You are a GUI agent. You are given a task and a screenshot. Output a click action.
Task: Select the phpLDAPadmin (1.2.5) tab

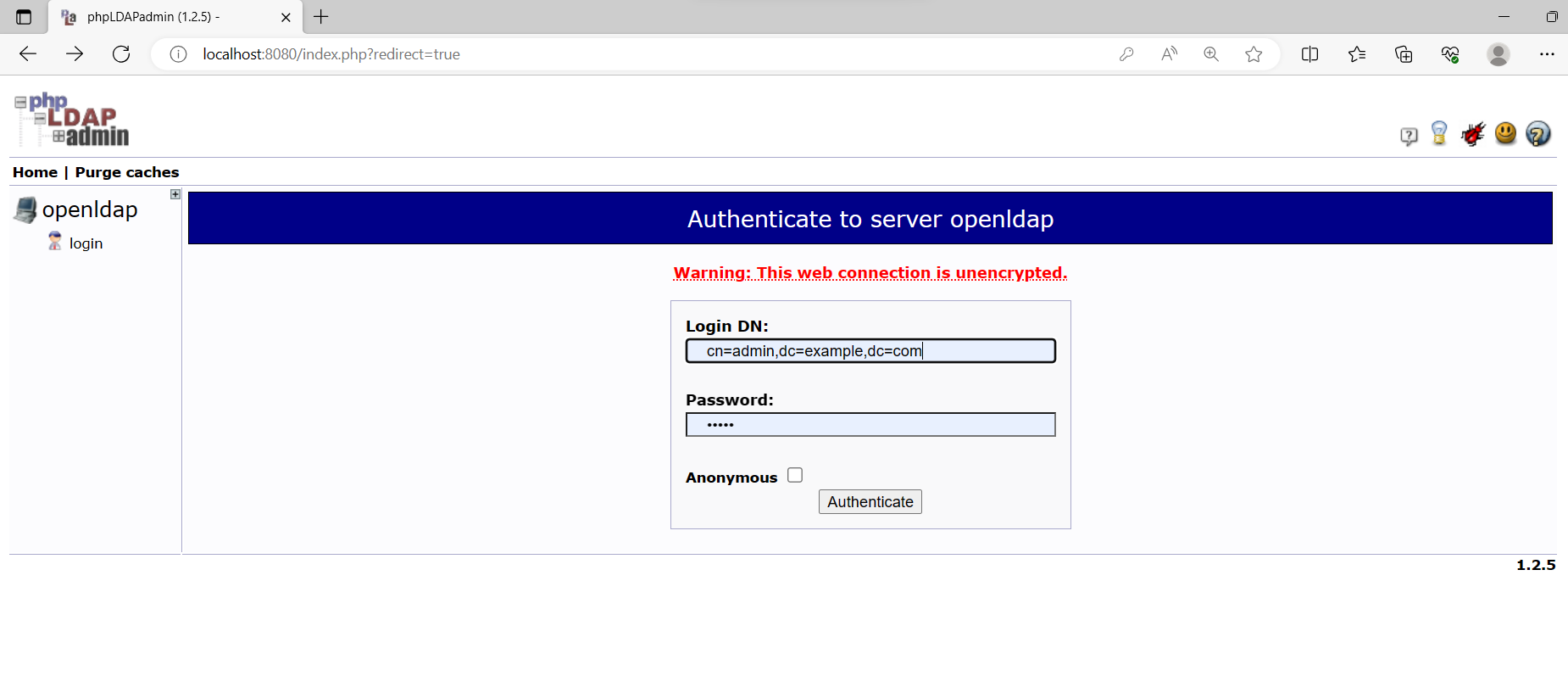[x=175, y=17]
